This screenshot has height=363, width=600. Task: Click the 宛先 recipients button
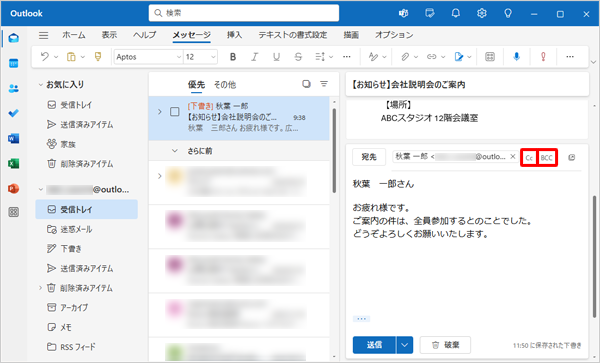[369, 157]
